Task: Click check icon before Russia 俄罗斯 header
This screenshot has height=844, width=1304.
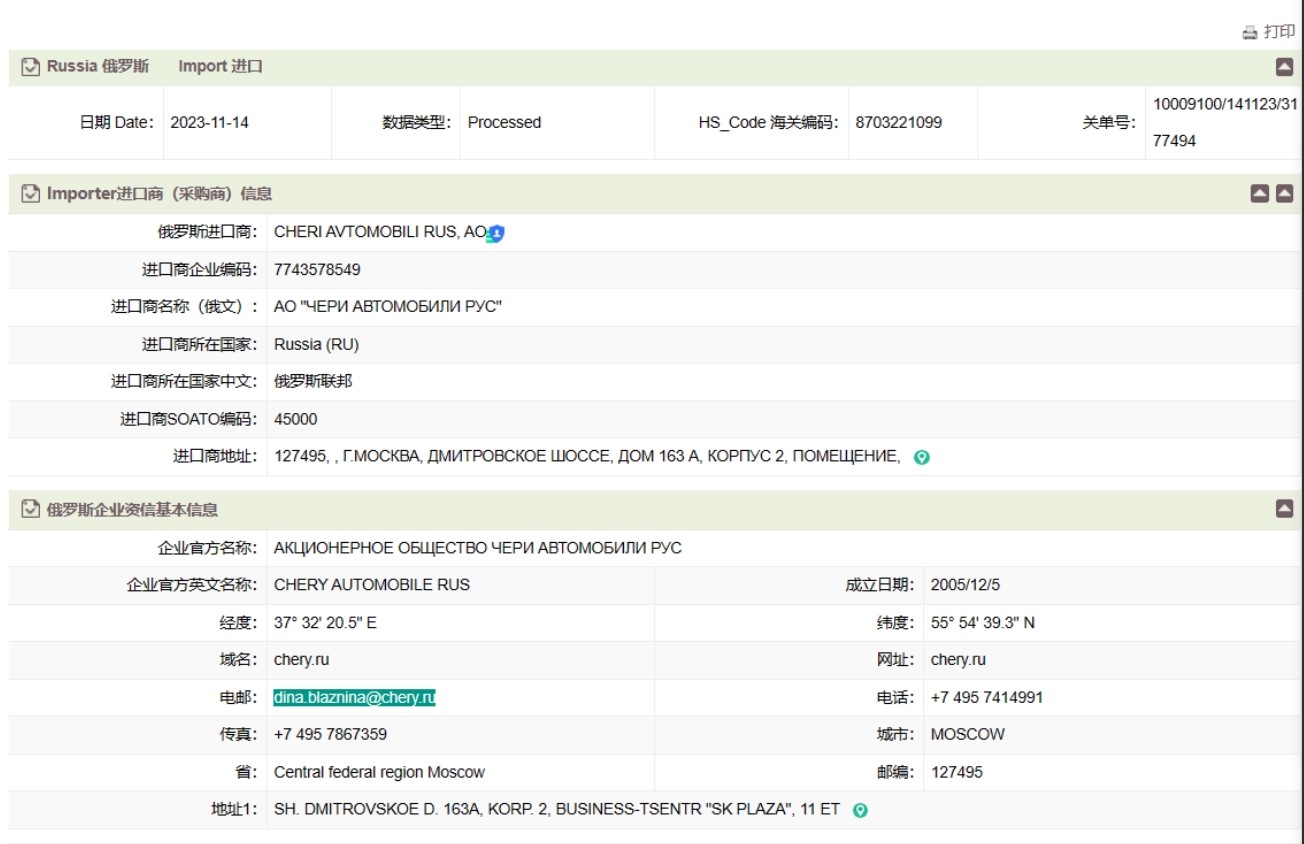Action: (31, 67)
